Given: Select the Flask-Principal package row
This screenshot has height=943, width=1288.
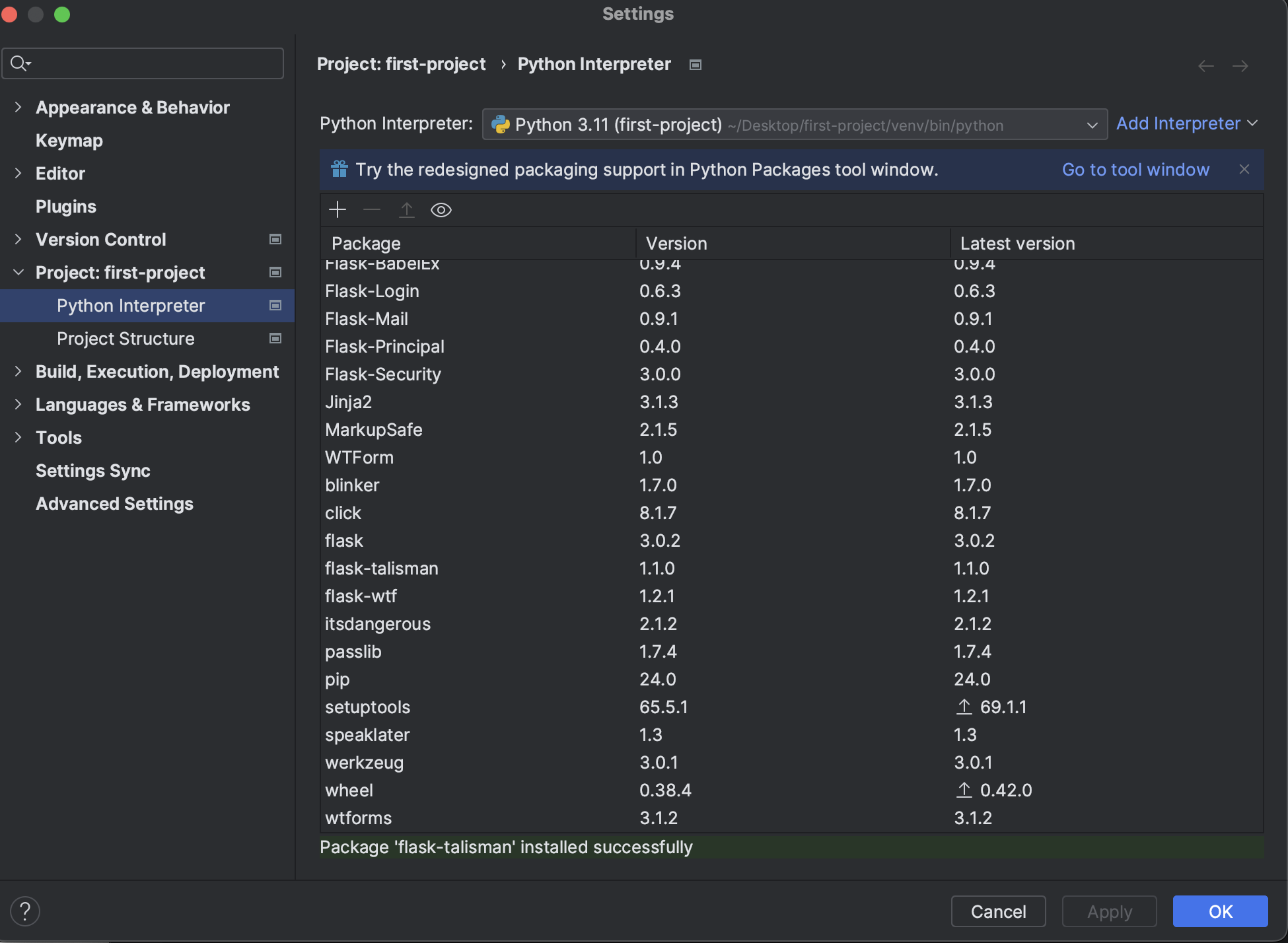Looking at the screenshot, I should tap(791, 346).
